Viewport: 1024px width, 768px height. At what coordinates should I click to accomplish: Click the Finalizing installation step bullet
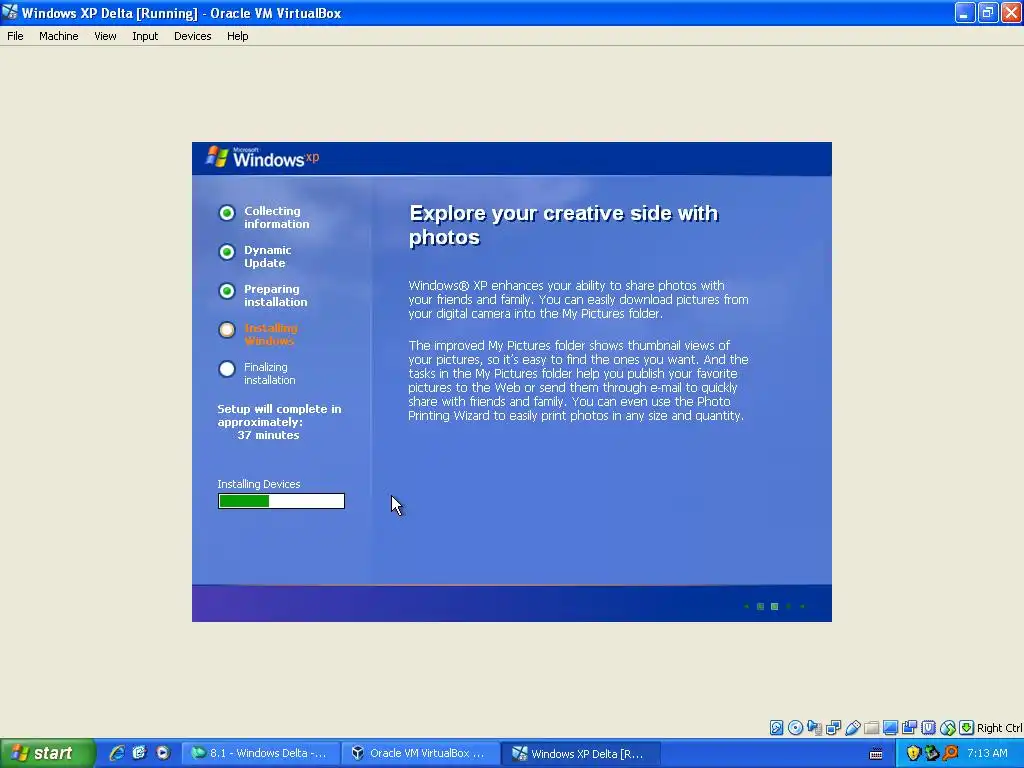pyautogui.click(x=227, y=369)
